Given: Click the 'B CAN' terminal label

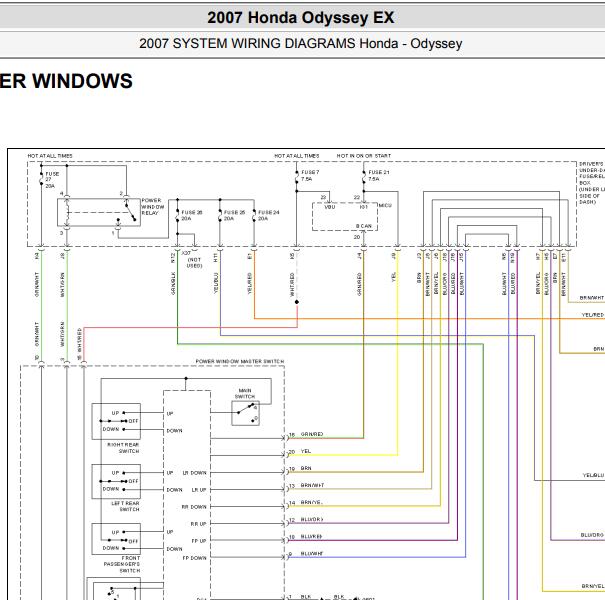Looking at the screenshot, I should tap(363, 226).
